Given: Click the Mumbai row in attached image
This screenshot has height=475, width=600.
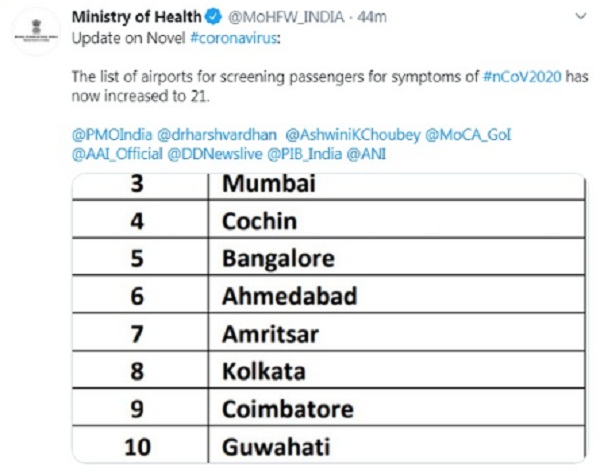Looking at the screenshot, I should click(x=329, y=186).
